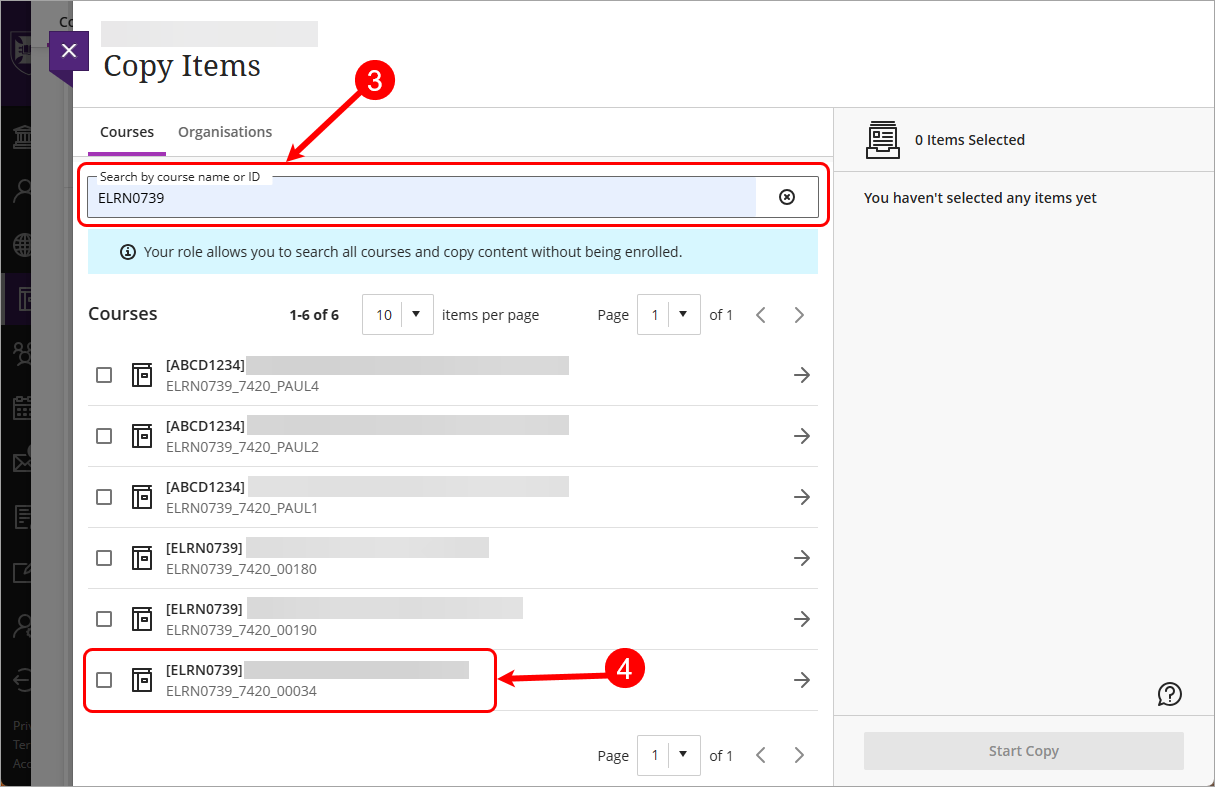Open the top Page number dropdown
The image size is (1215, 787).
(x=669, y=315)
